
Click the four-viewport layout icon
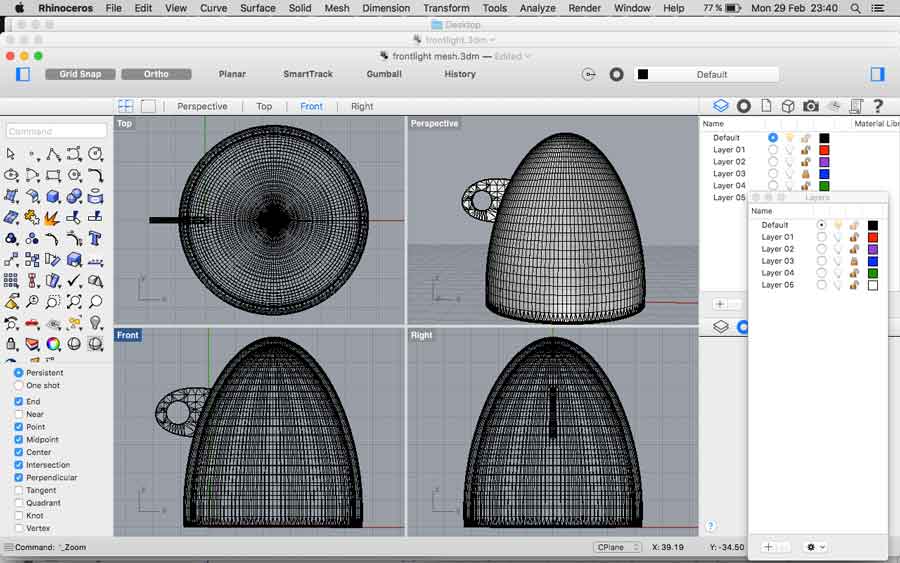[126, 106]
